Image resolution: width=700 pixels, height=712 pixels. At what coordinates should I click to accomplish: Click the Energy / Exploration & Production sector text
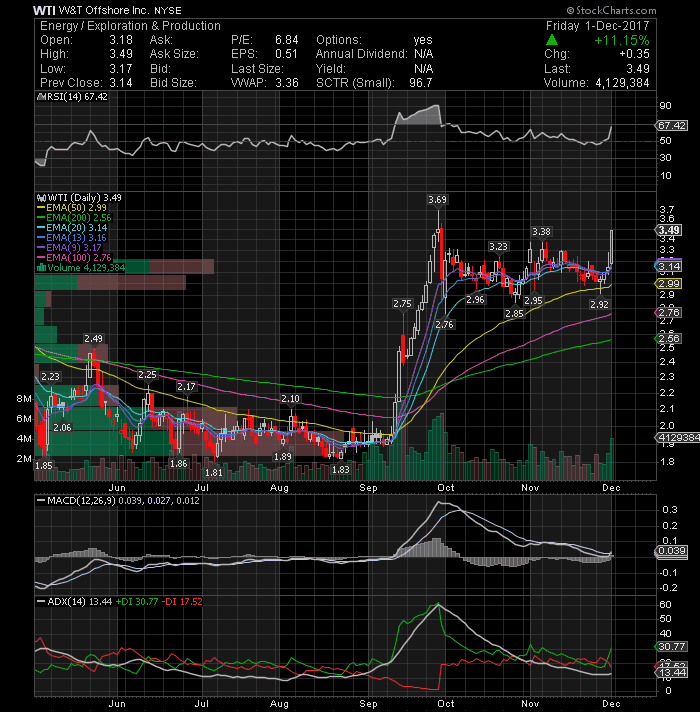pyautogui.click(x=130, y=26)
